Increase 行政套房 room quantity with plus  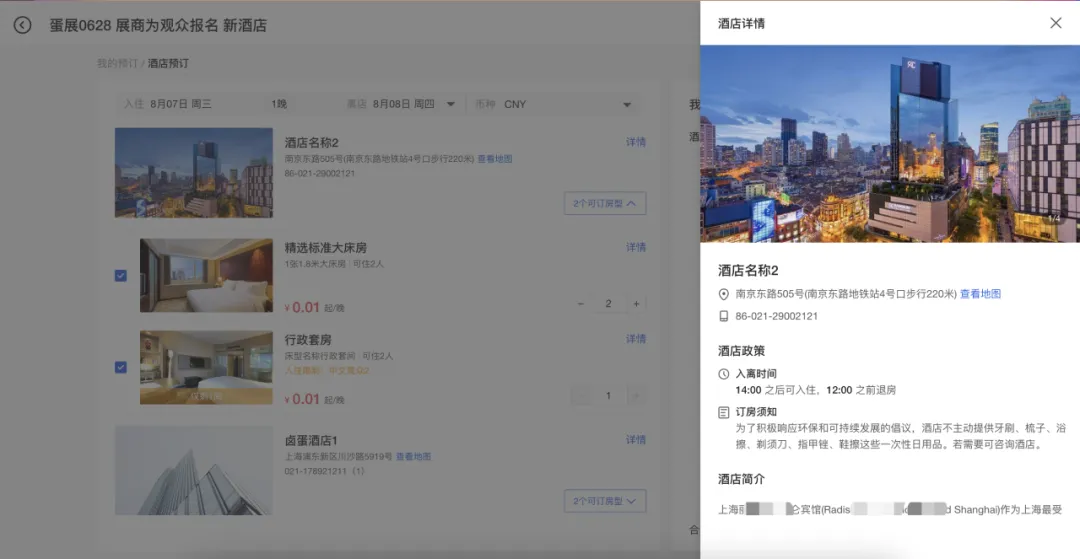635,396
